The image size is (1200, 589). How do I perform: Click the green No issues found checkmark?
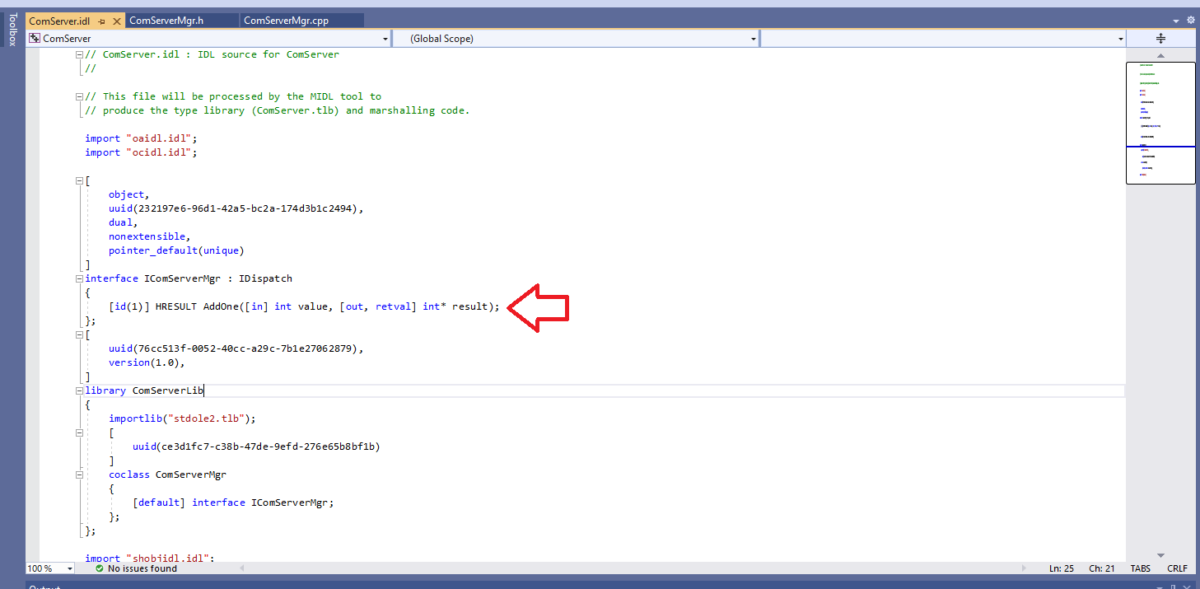pyautogui.click(x=98, y=568)
